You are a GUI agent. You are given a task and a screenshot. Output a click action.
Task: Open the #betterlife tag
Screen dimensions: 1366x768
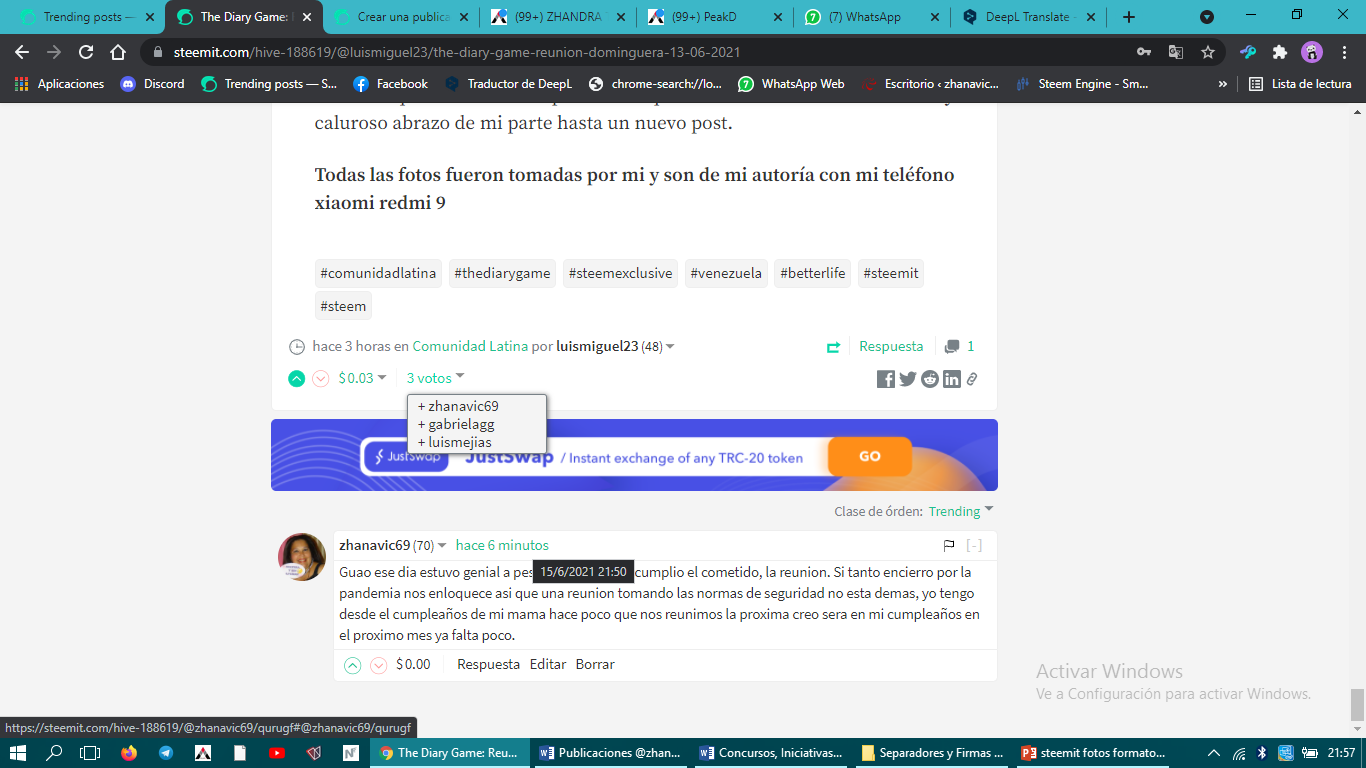coord(812,273)
